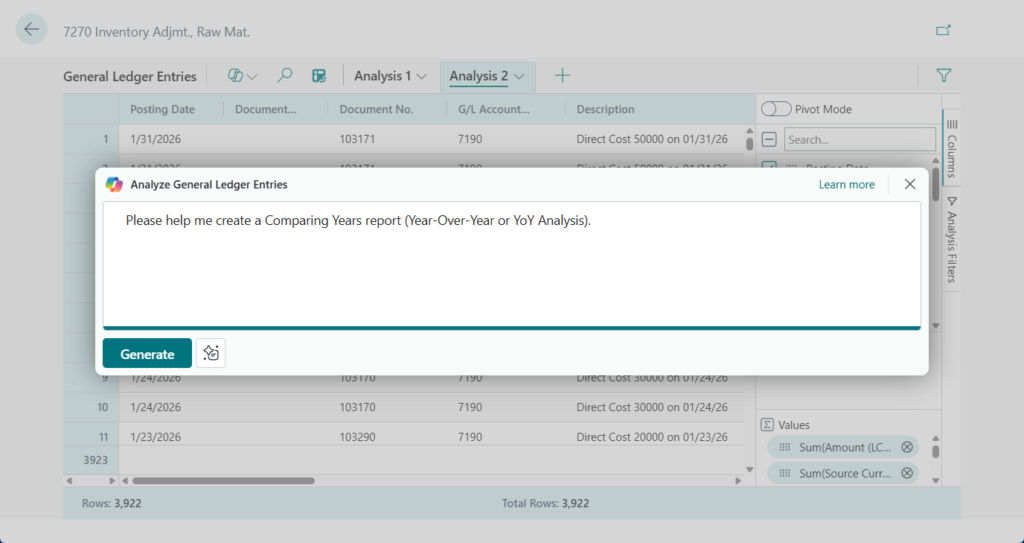Toggle Pivot Mode switch
1024x543 pixels.
[x=776, y=109]
